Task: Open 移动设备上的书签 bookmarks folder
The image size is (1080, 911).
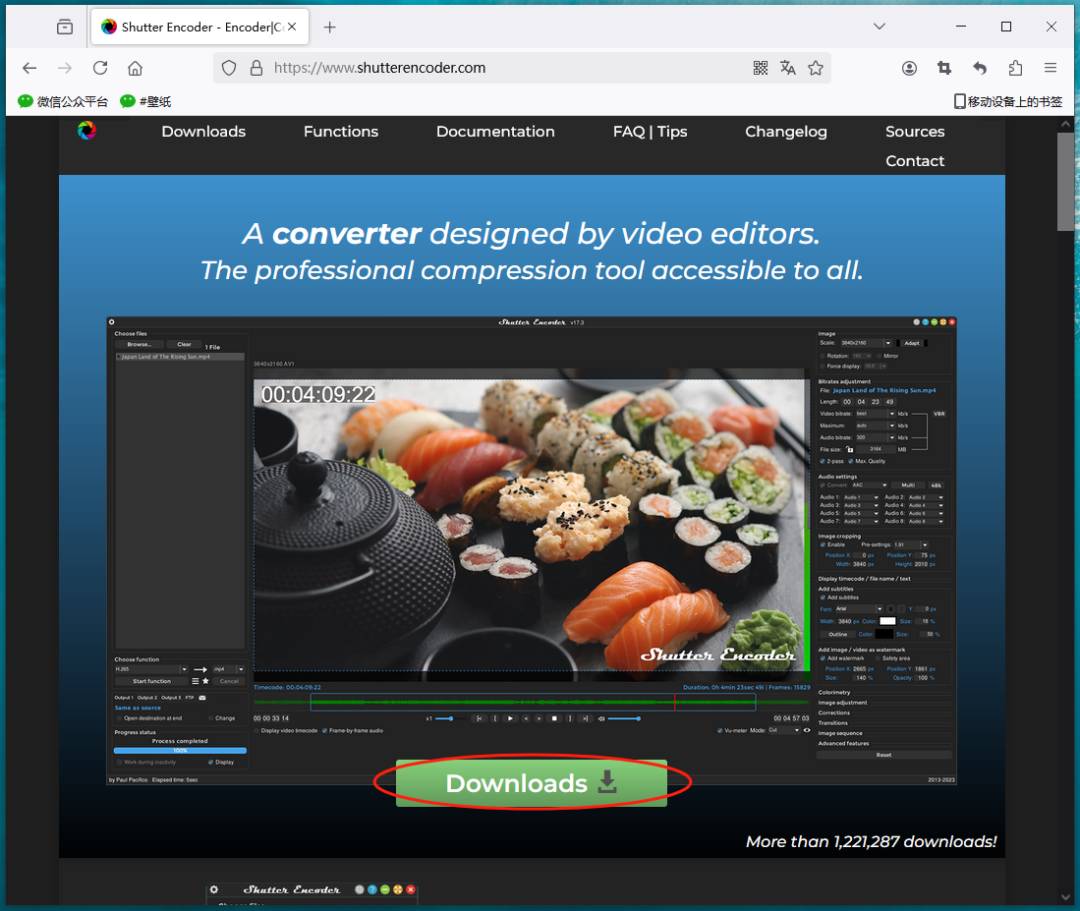Action: [x=1008, y=101]
